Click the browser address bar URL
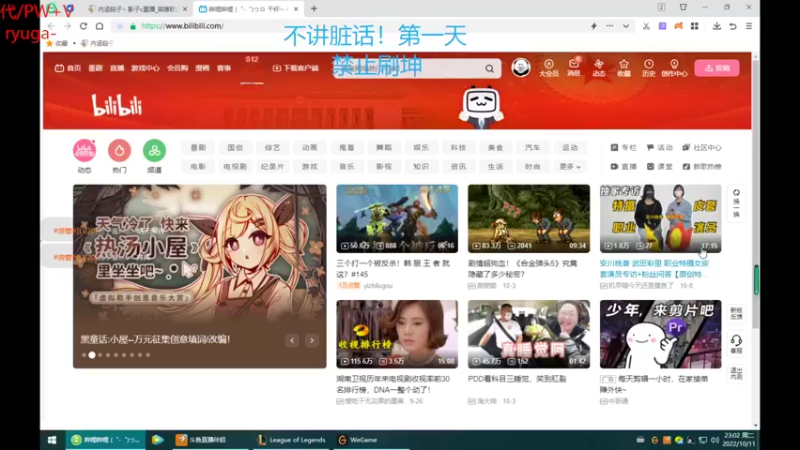 183,26
